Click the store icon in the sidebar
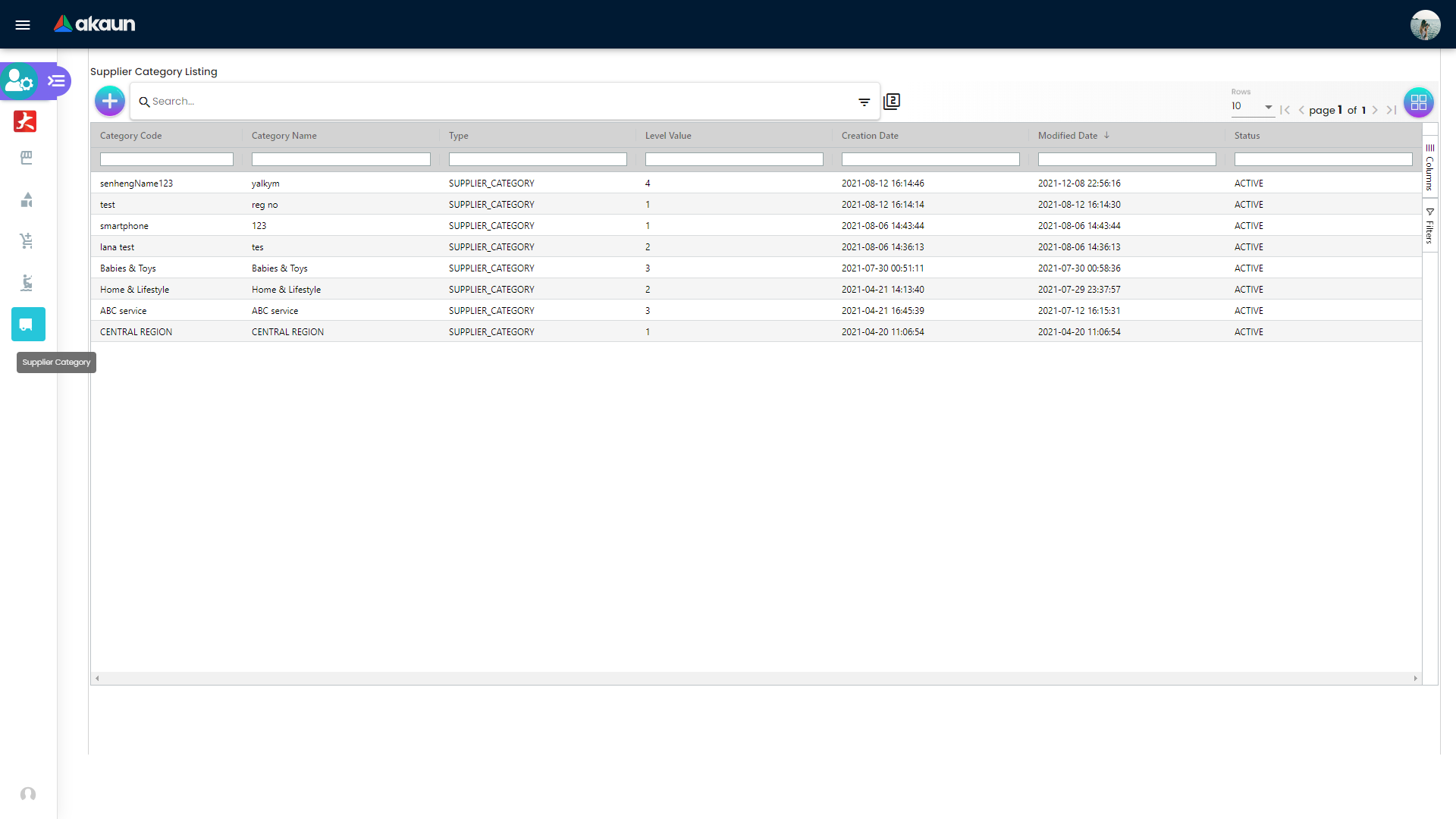Image resolution: width=1456 pixels, height=819 pixels. pyautogui.click(x=27, y=158)
